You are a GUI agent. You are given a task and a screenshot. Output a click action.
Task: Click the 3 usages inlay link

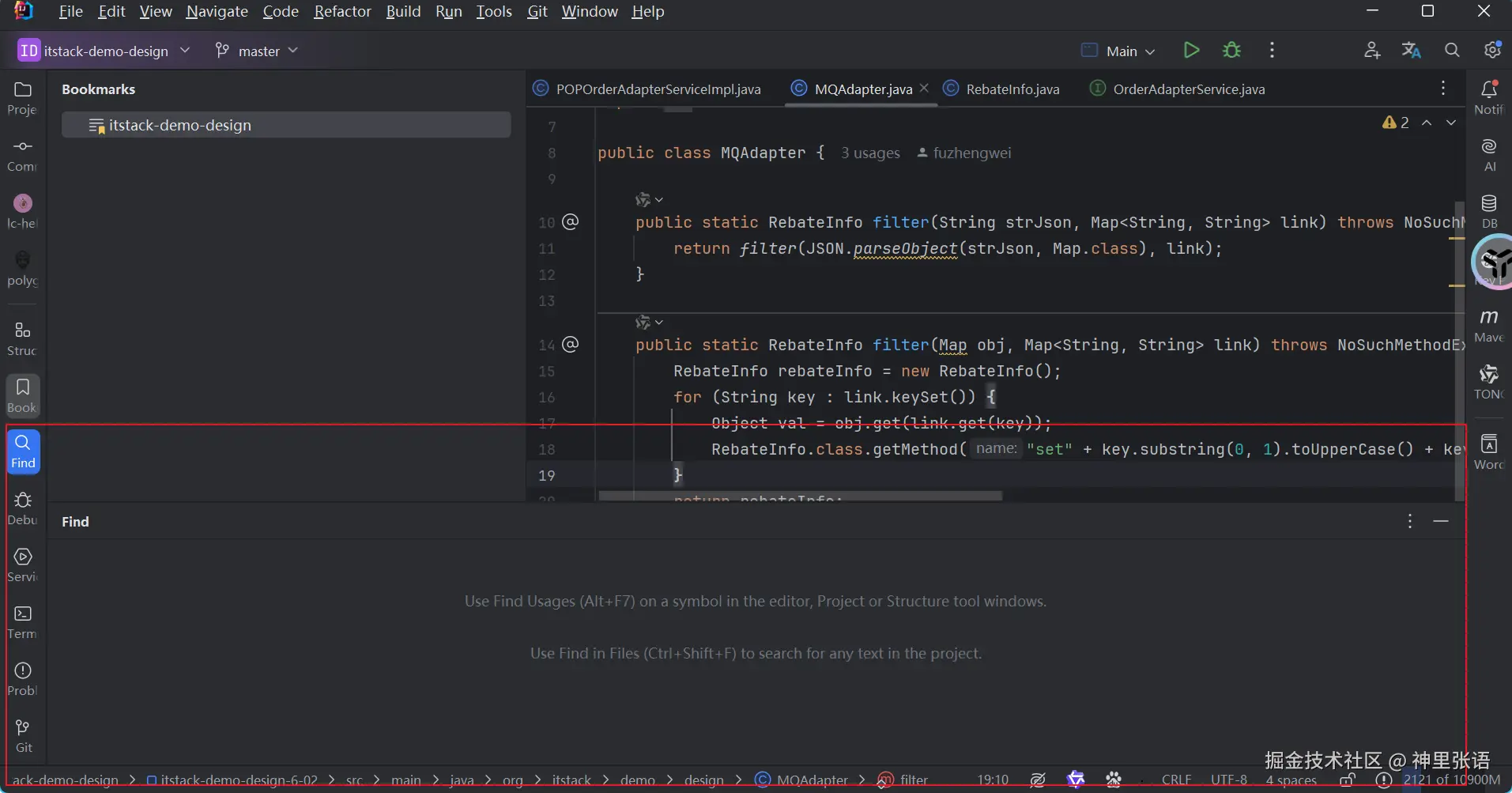tap(870, 153)
